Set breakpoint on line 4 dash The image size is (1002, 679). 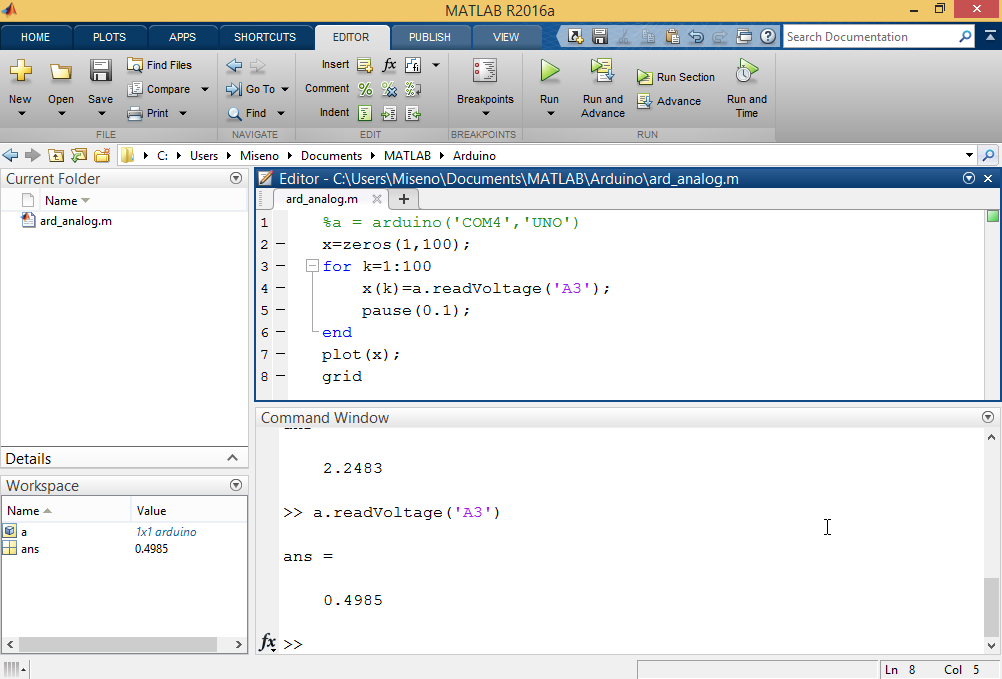[280, 288]
